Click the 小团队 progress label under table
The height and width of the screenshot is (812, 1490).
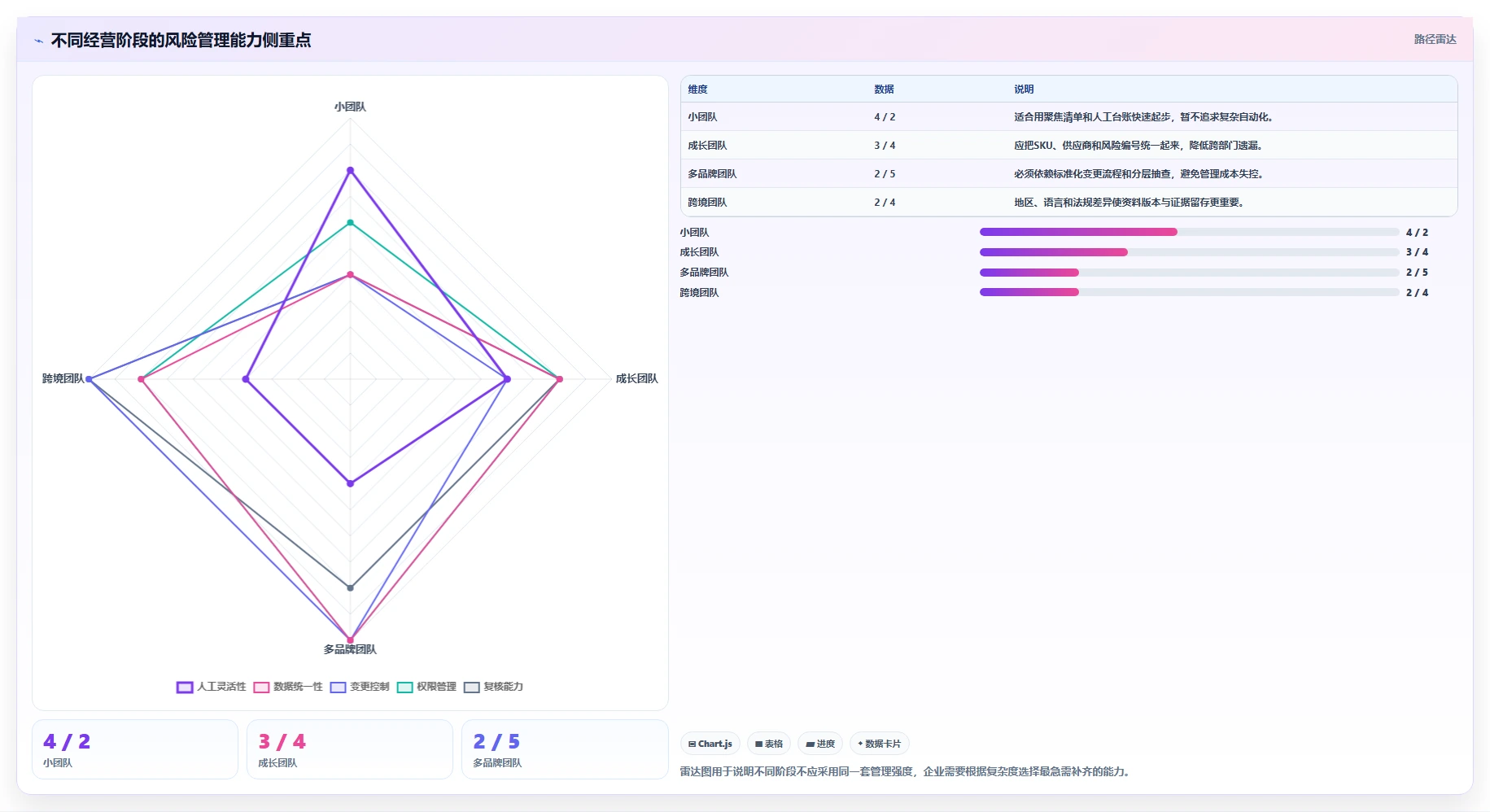point(694,233)
